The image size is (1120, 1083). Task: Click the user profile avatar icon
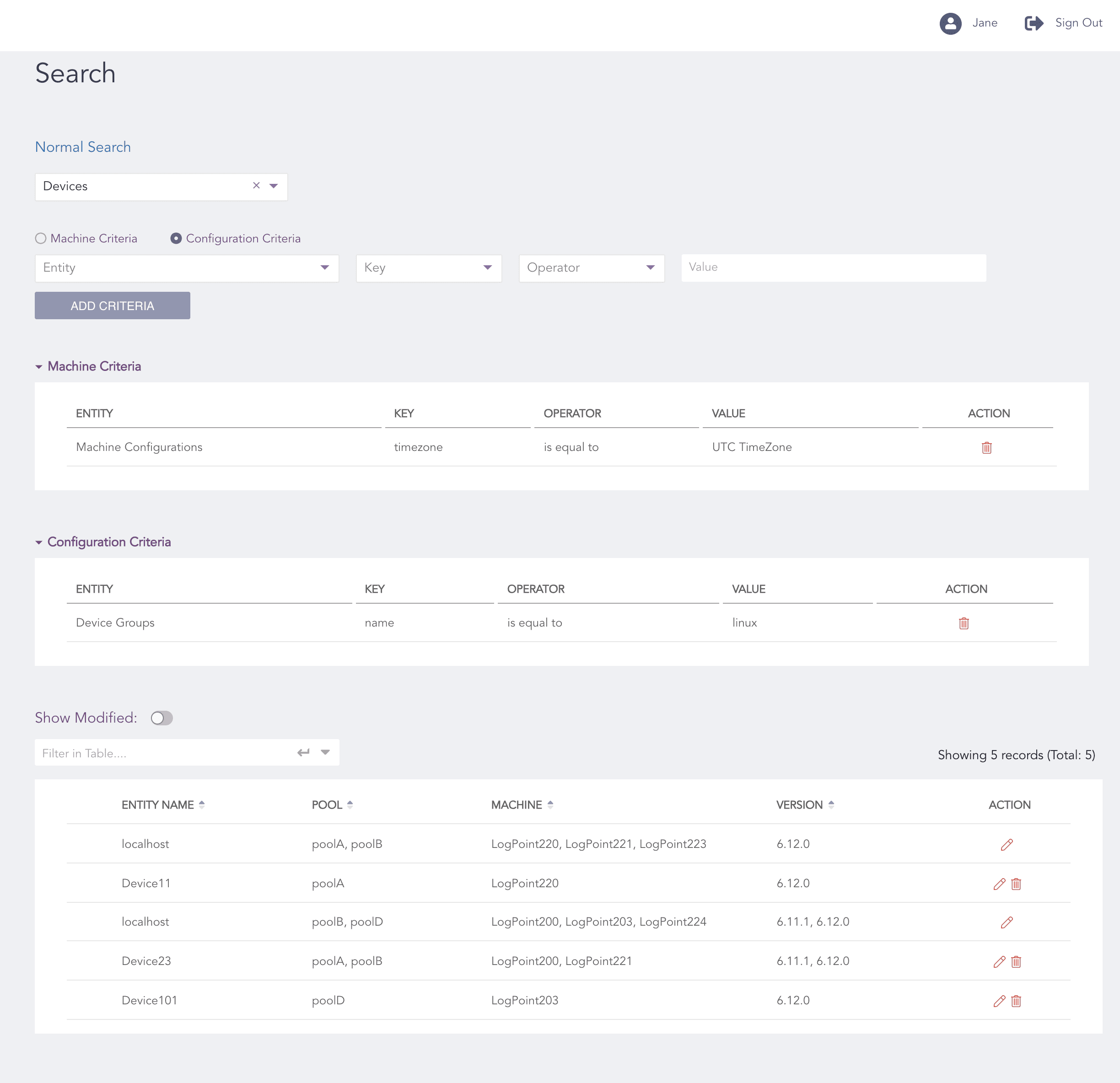(x=950, y=23)
